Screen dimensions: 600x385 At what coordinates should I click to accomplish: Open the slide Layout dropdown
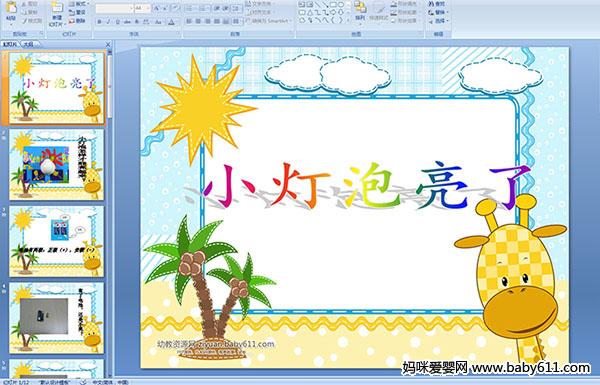[x=78, y=4]
